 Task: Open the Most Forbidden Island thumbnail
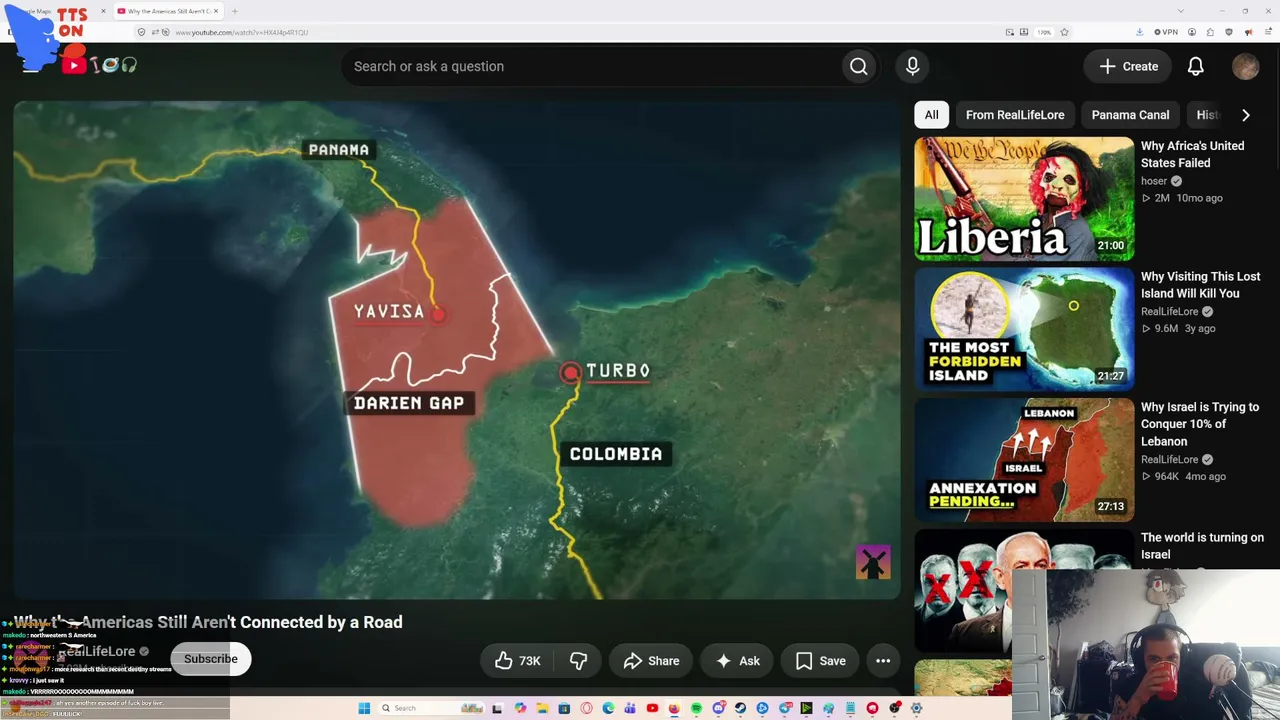tap(1024, 329)
